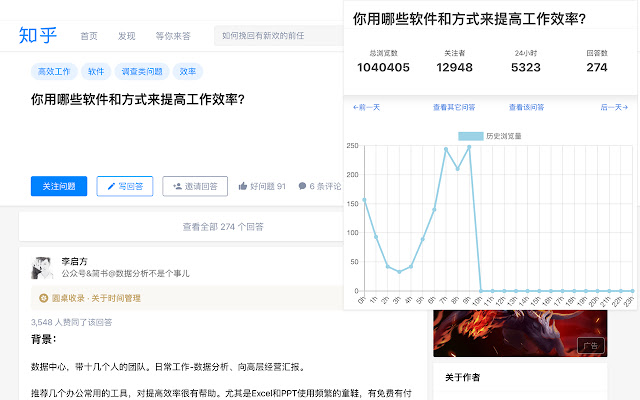Image resolution: width=640 pixels, height=400 pixels.
Task: Open the 发现 navigation tab
Action: 126,36
